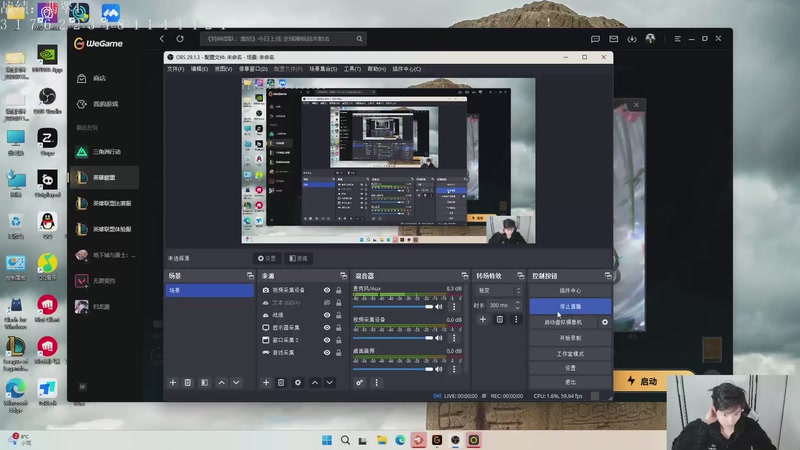Open Windows Start button on taskbar
800x450 pixels.
click(x=327, y=440)
